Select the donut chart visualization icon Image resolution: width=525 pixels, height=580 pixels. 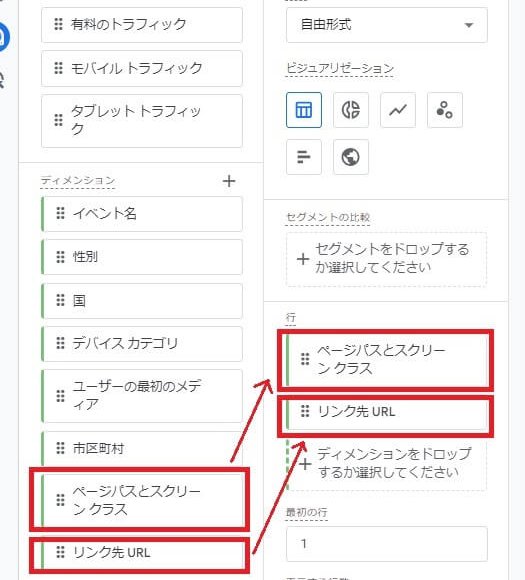[x=351, y=110]
